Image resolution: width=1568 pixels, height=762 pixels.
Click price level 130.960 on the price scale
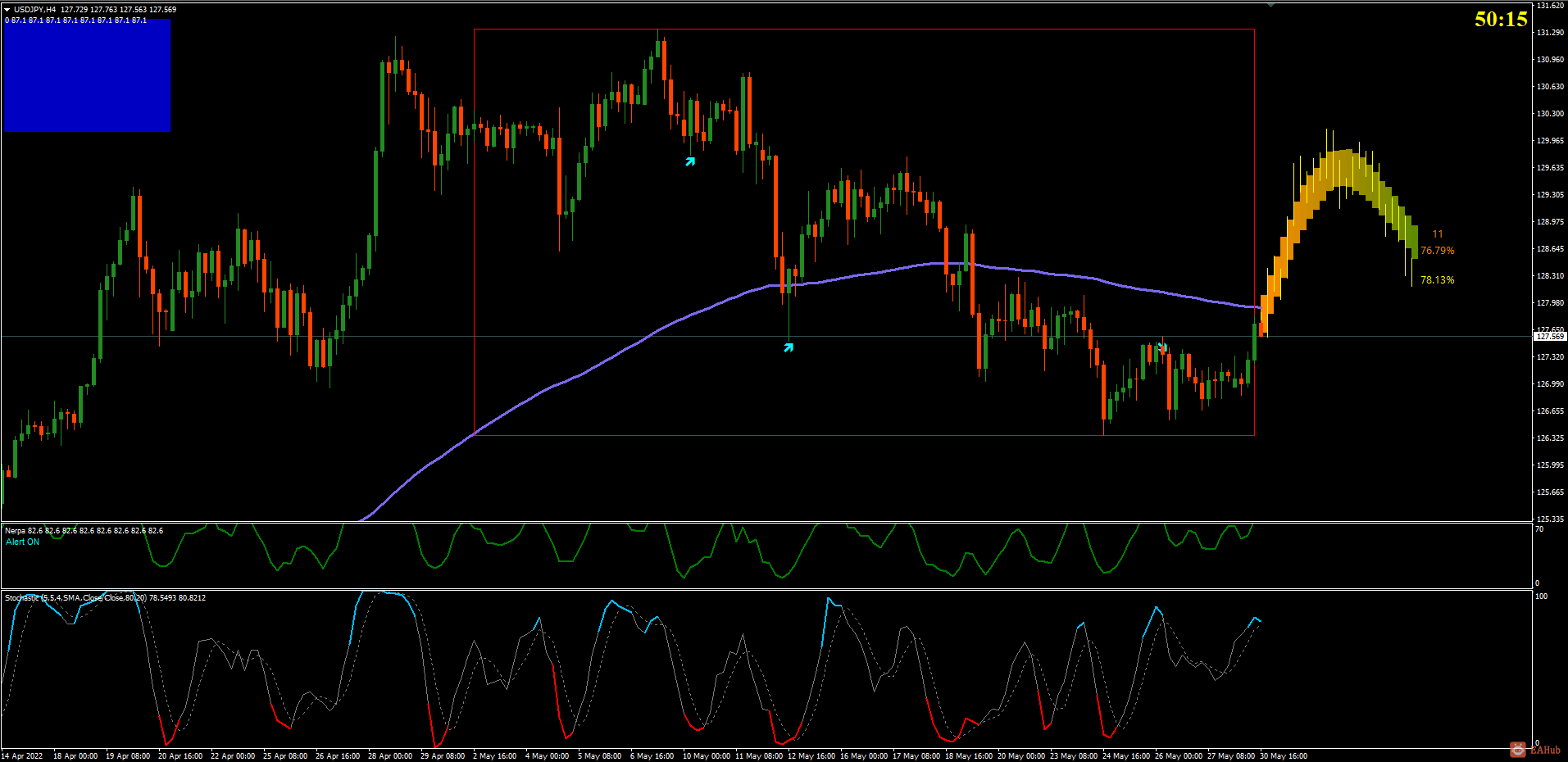pos(1550,60)
